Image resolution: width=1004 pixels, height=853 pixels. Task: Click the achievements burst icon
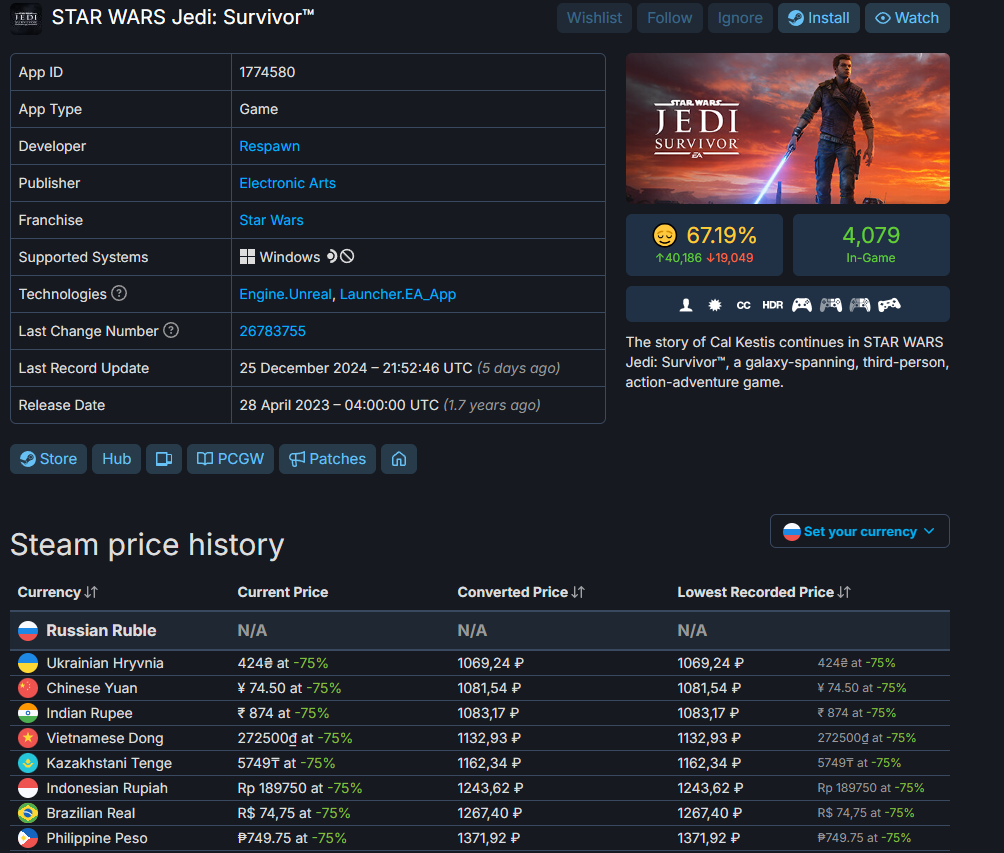coord(715,305)
